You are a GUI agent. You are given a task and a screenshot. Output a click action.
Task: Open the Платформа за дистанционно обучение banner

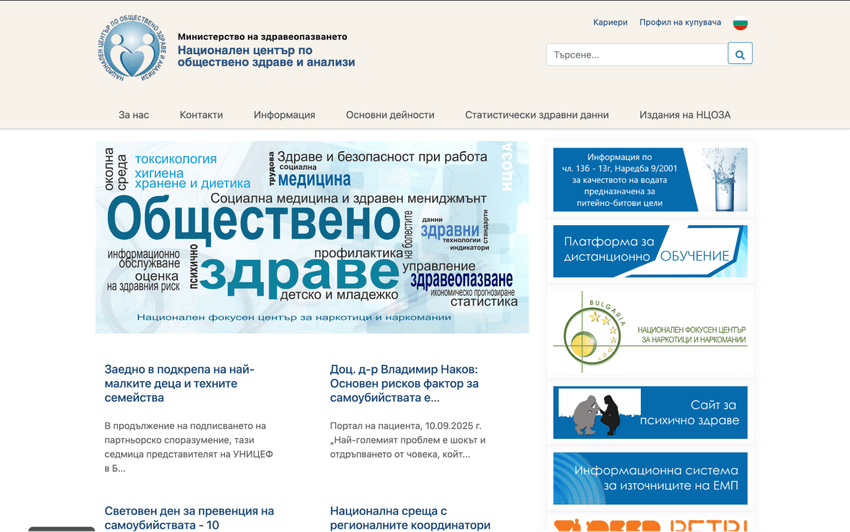coord(650,250)
